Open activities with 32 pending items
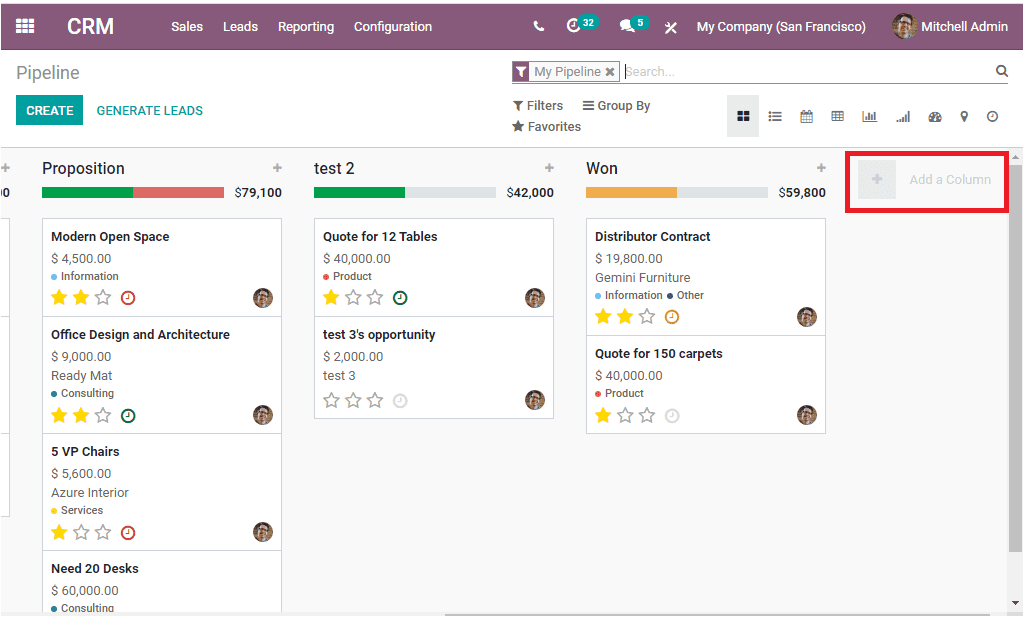The width and height of the screenshot is (1024, 617). point(578,26)
